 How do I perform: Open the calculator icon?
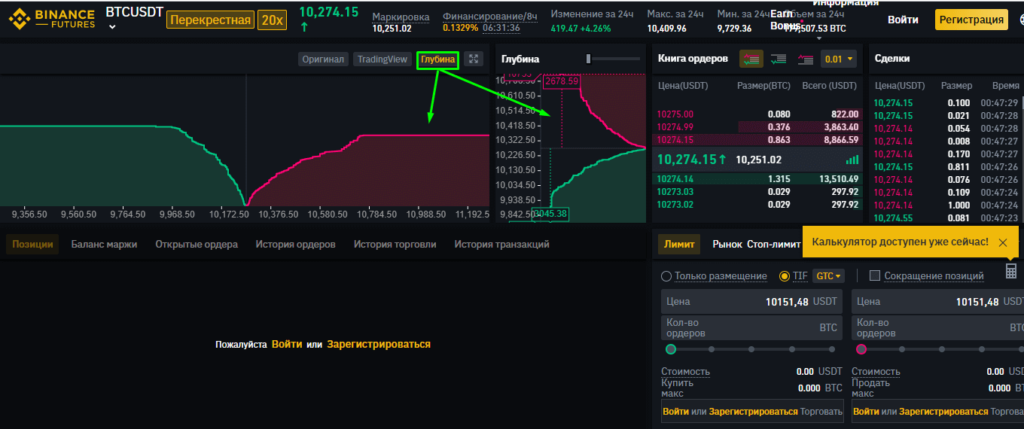tap(1010, 271)
